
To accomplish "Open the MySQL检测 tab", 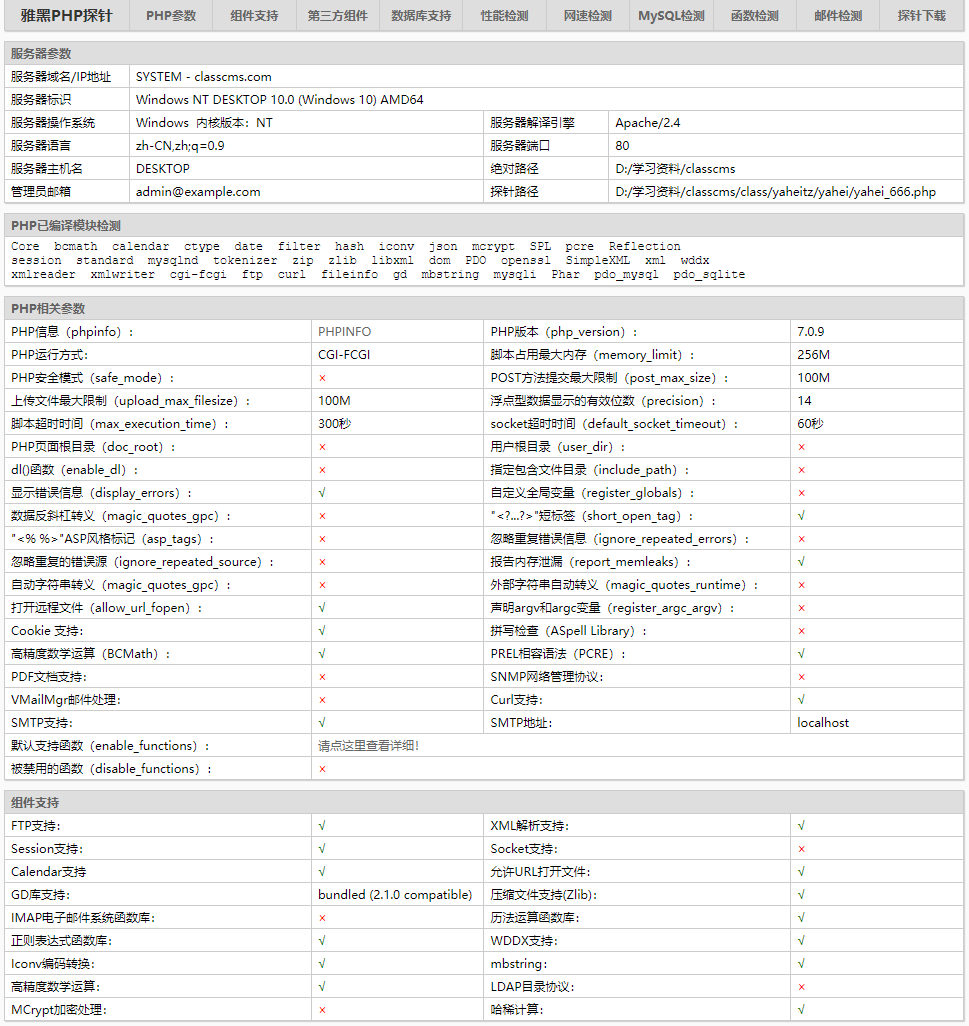I will [671, 16].
